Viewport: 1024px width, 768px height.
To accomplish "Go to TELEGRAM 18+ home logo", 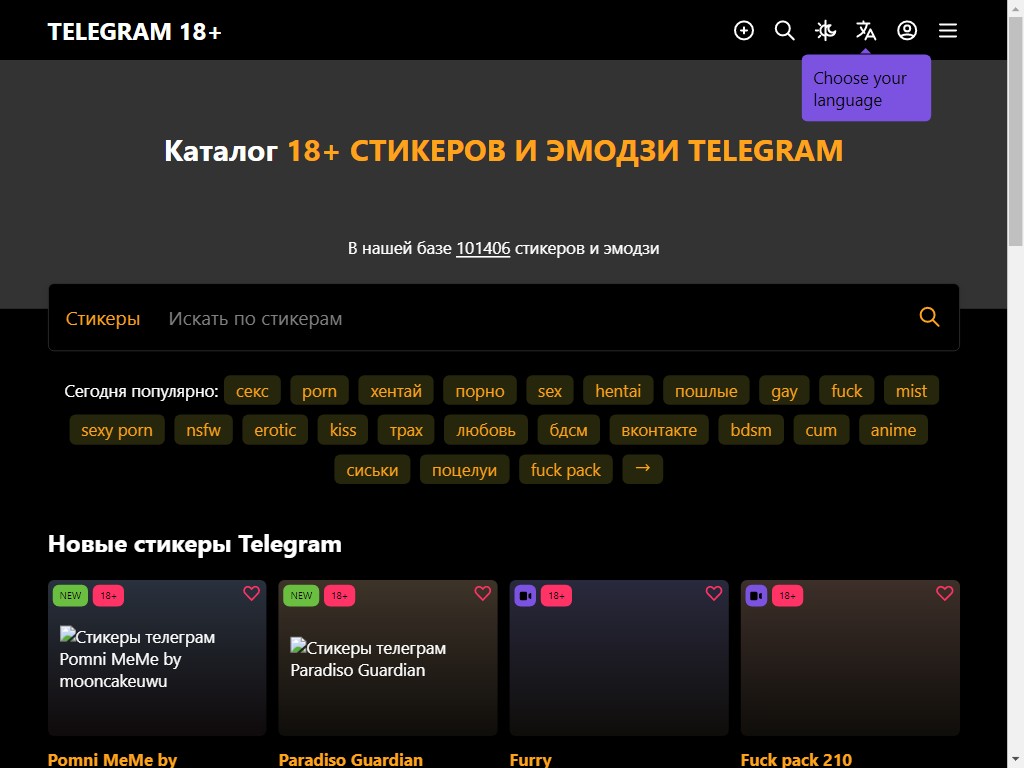I will pos(135,31).
